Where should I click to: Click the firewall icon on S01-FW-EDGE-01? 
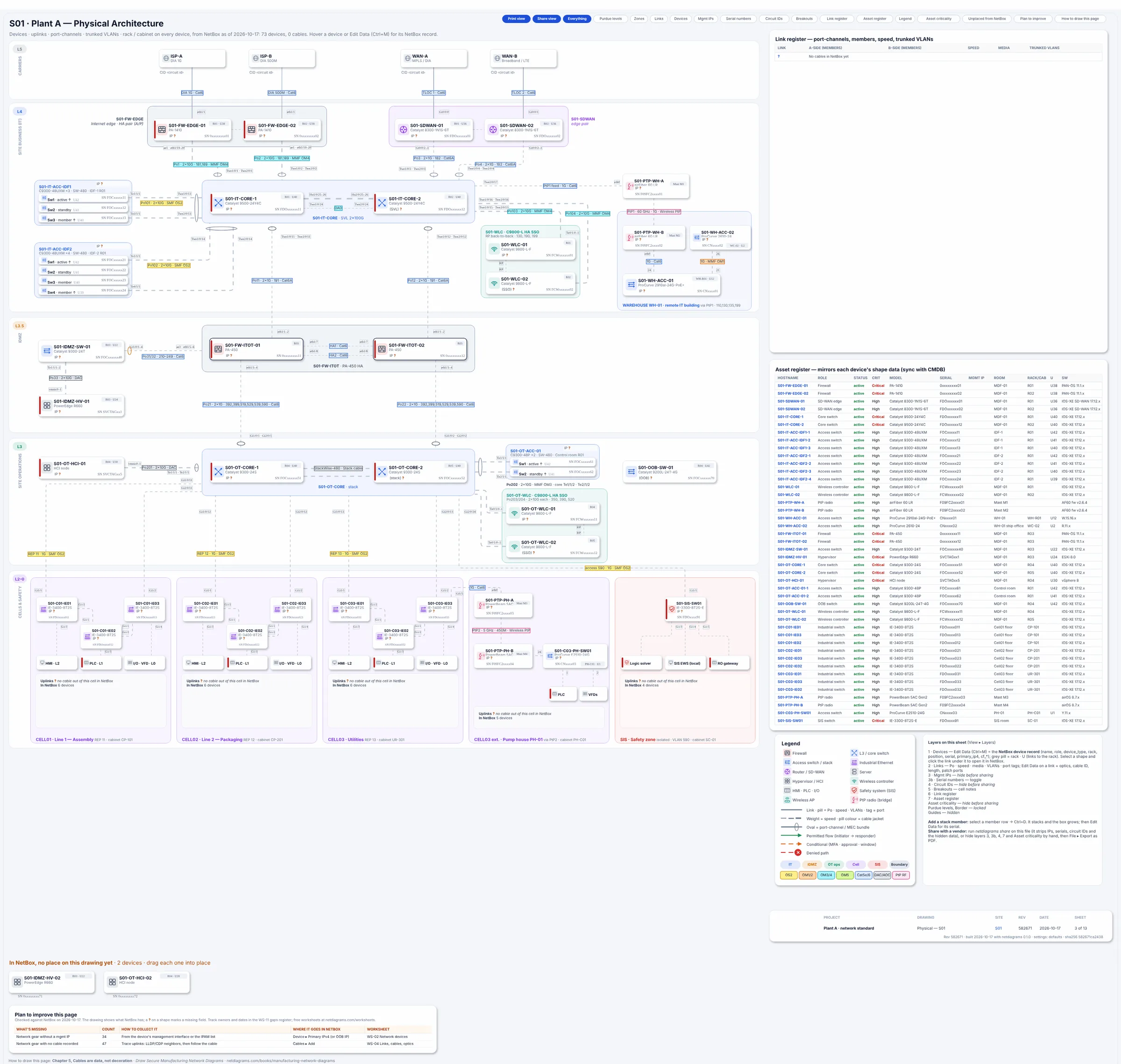click(162, 129)
